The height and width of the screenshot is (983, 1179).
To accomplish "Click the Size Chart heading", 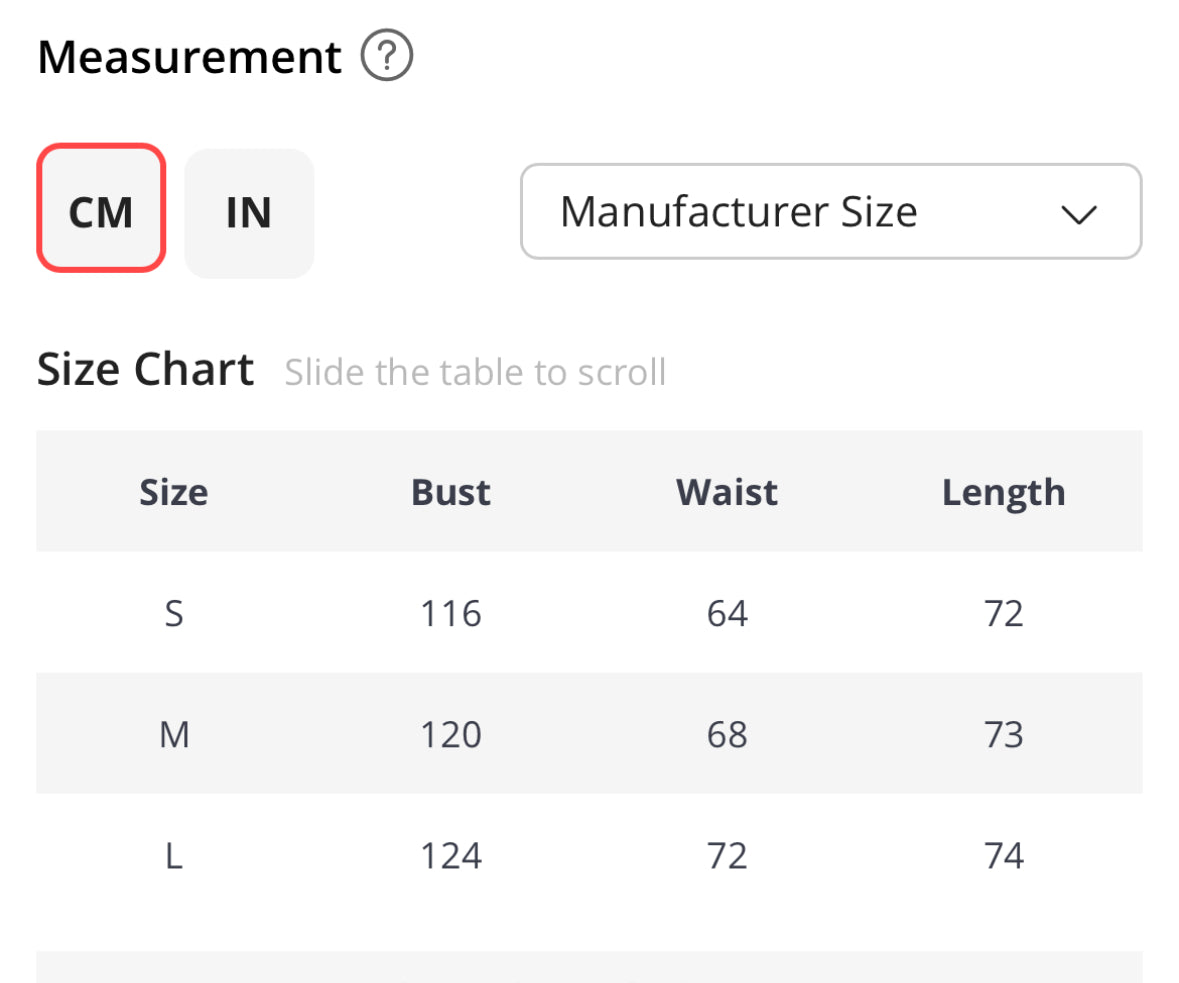I will coord(146,370).
